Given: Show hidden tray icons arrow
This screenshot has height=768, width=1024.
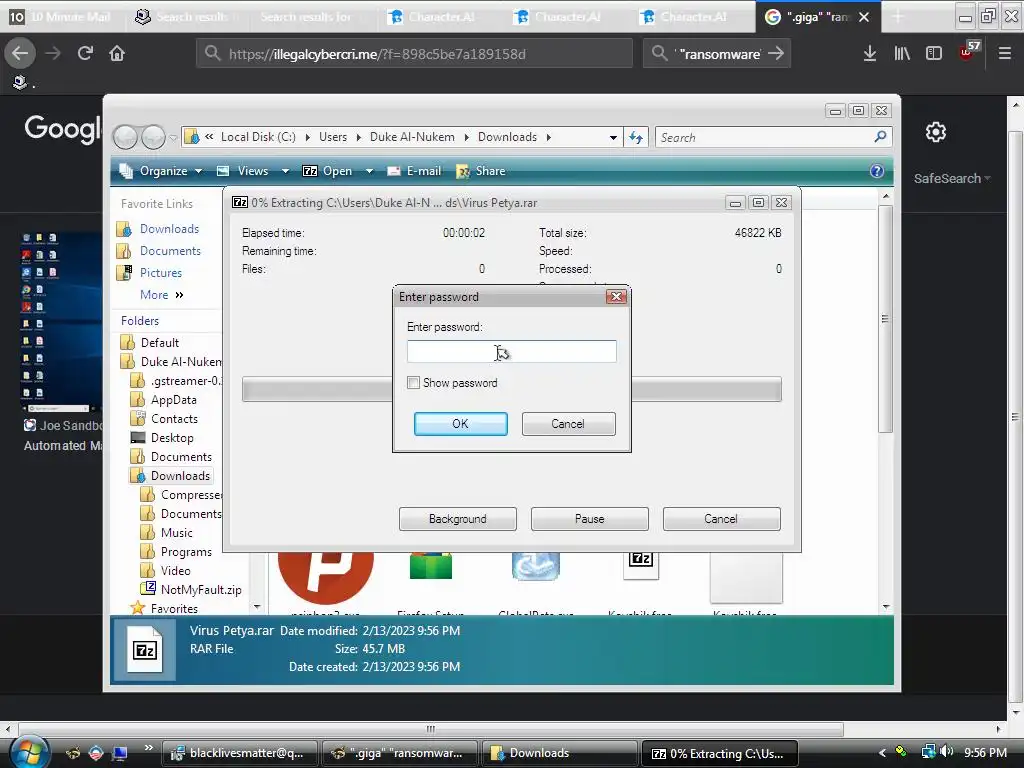Looking at the screenshot, I should (x=882, y=753).
